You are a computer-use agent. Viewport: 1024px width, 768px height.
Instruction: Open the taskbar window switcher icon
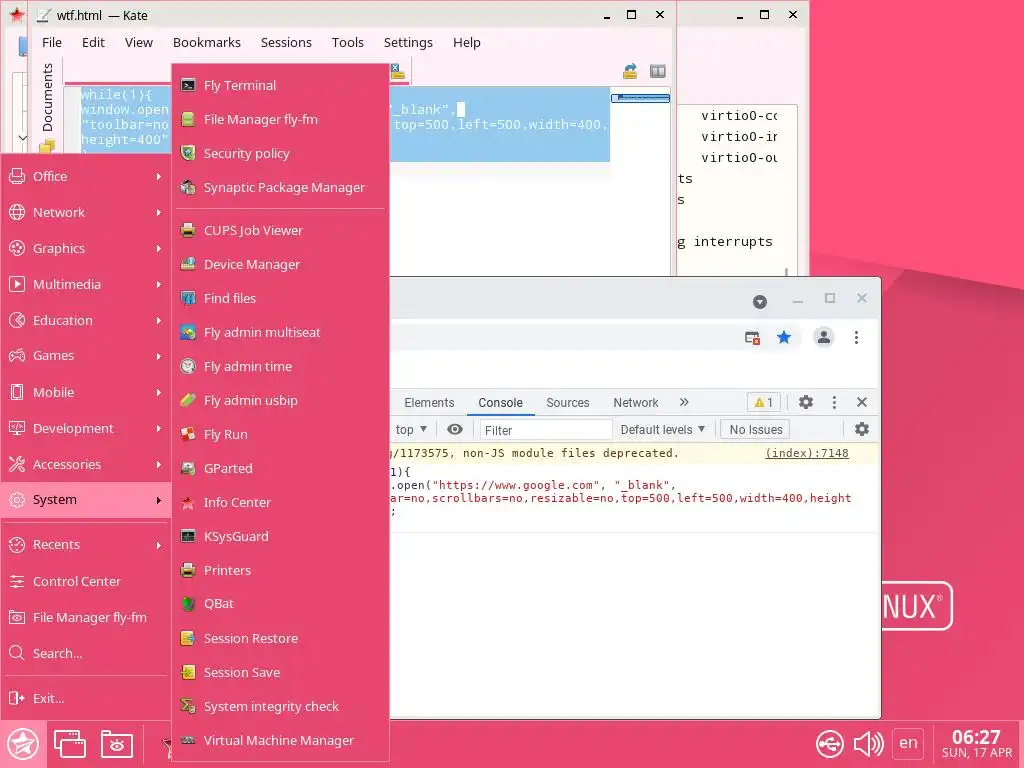[x=70, y=744]
